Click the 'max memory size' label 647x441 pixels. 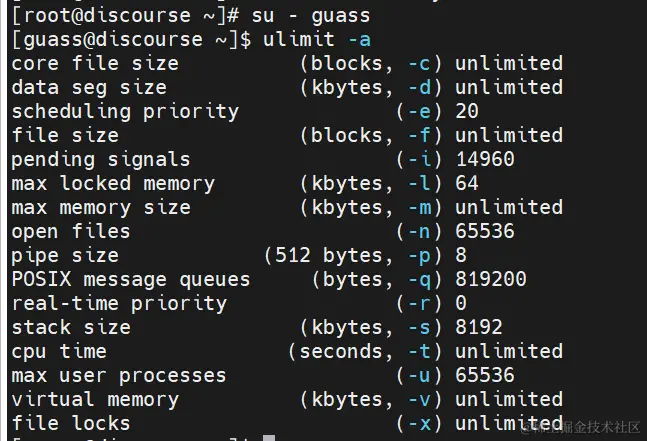(101, 208)
